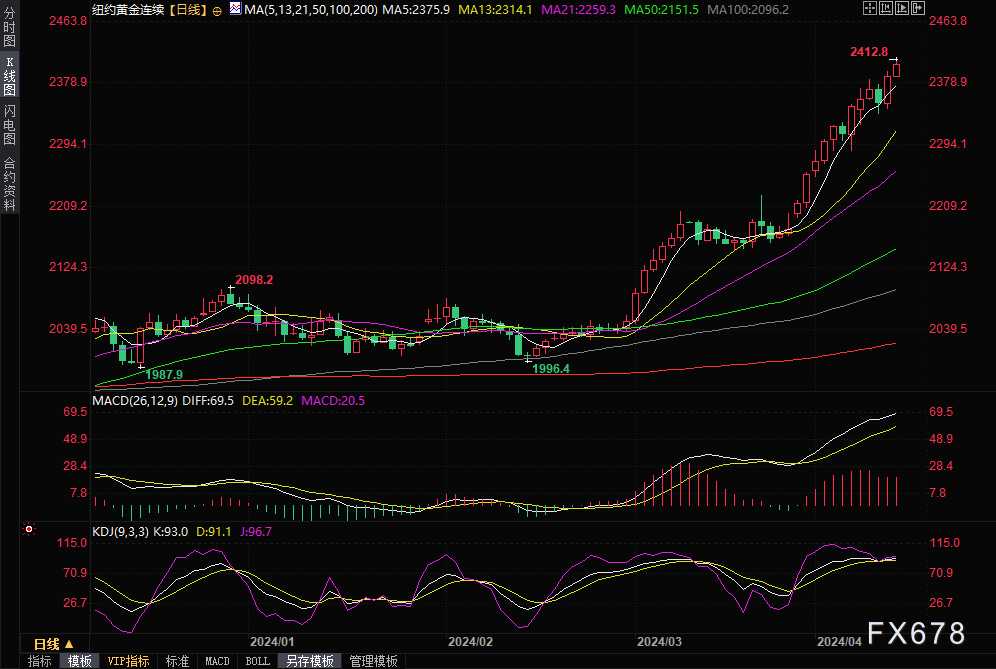Click the circled plus icon next to 日线
This screenshot has width=996, height=669.
pyautogui.click(x=217, y=11)
